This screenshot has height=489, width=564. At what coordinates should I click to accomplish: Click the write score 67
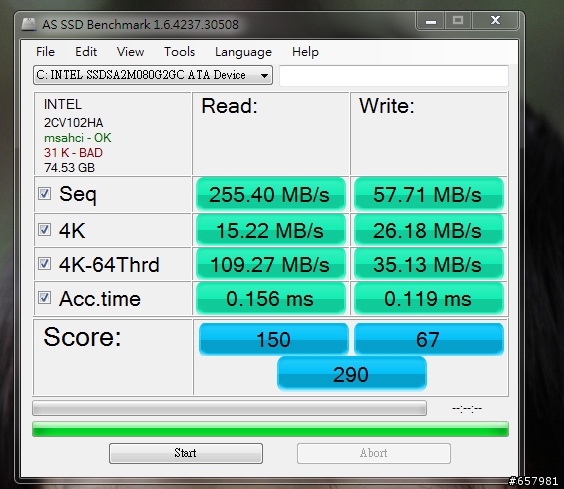(428, 339)
